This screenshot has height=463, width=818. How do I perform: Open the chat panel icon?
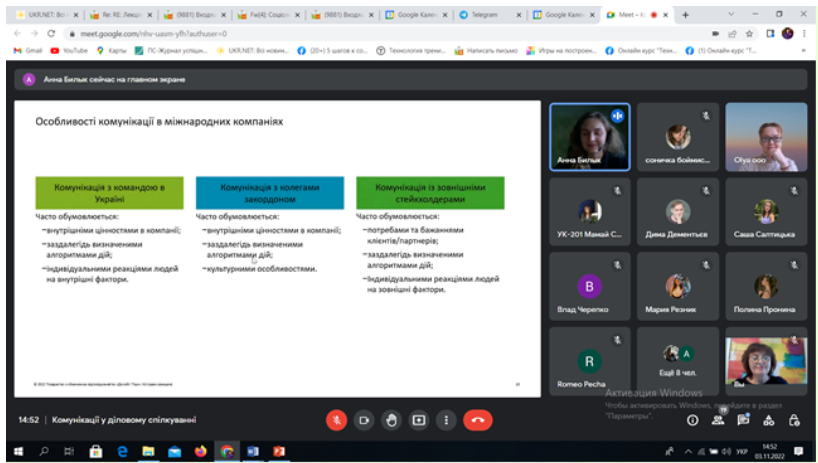pos(742,421)
